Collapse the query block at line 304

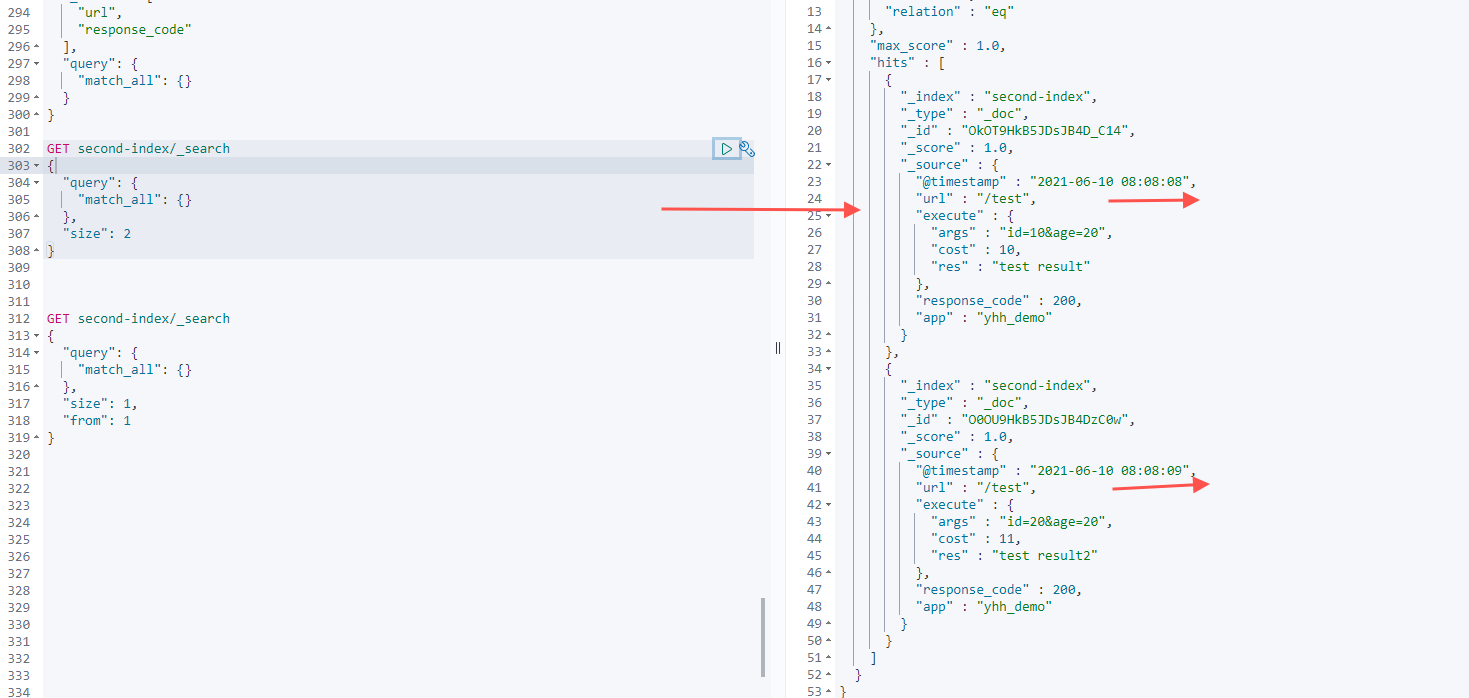pos(37,183)
